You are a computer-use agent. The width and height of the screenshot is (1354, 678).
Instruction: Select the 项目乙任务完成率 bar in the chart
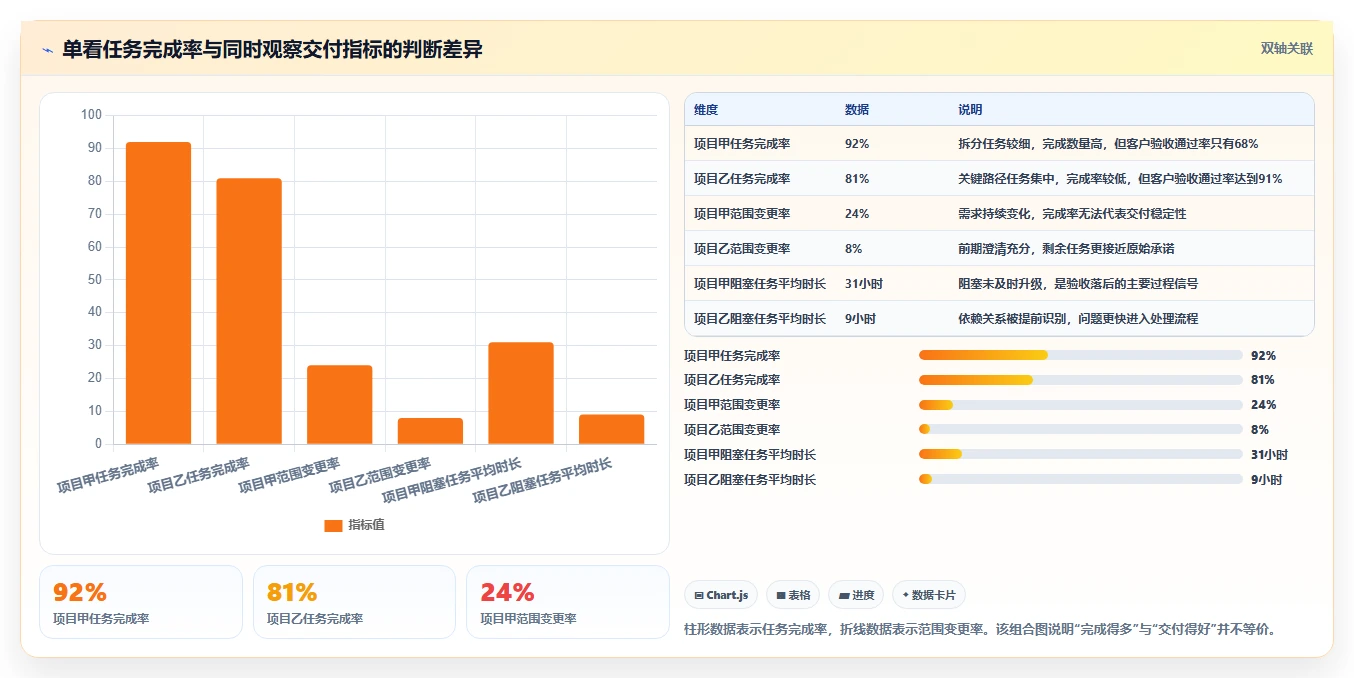tap(249, 311)
